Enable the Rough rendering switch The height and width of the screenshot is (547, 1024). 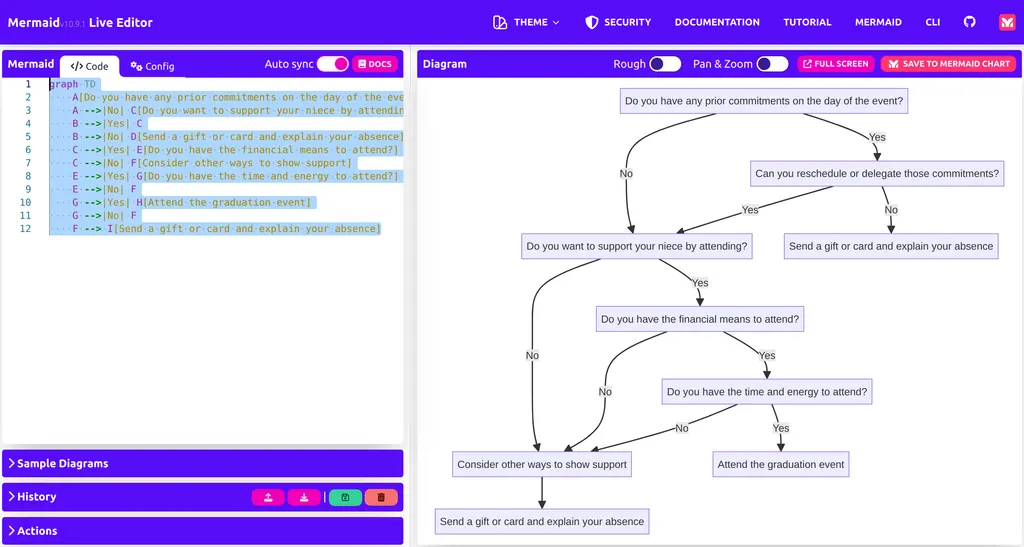coord(665,64)
